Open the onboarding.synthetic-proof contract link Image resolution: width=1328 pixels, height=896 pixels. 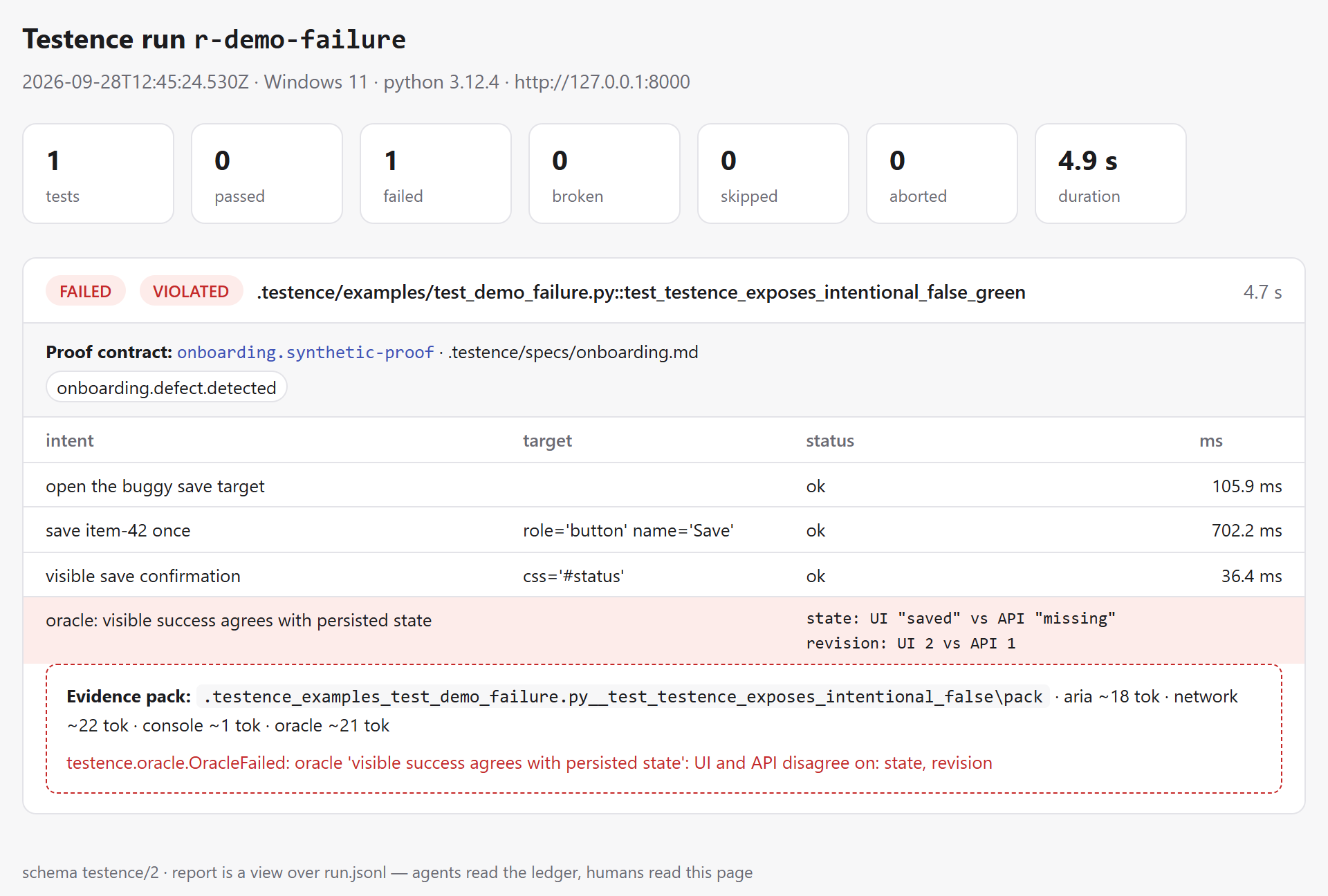tap(305, 353)
